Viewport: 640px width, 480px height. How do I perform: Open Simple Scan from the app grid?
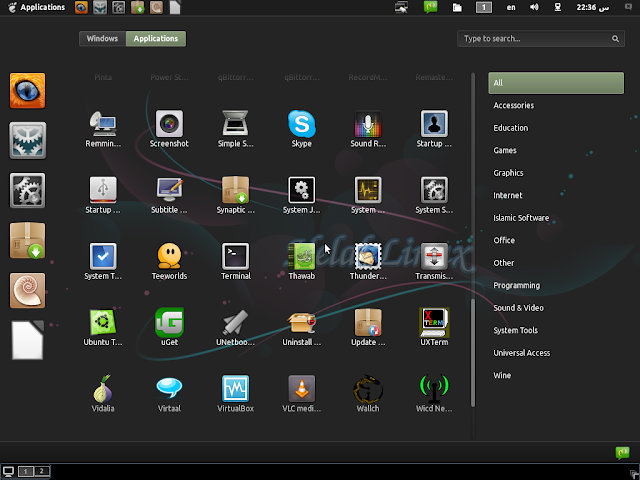click(x=235, y=129)
